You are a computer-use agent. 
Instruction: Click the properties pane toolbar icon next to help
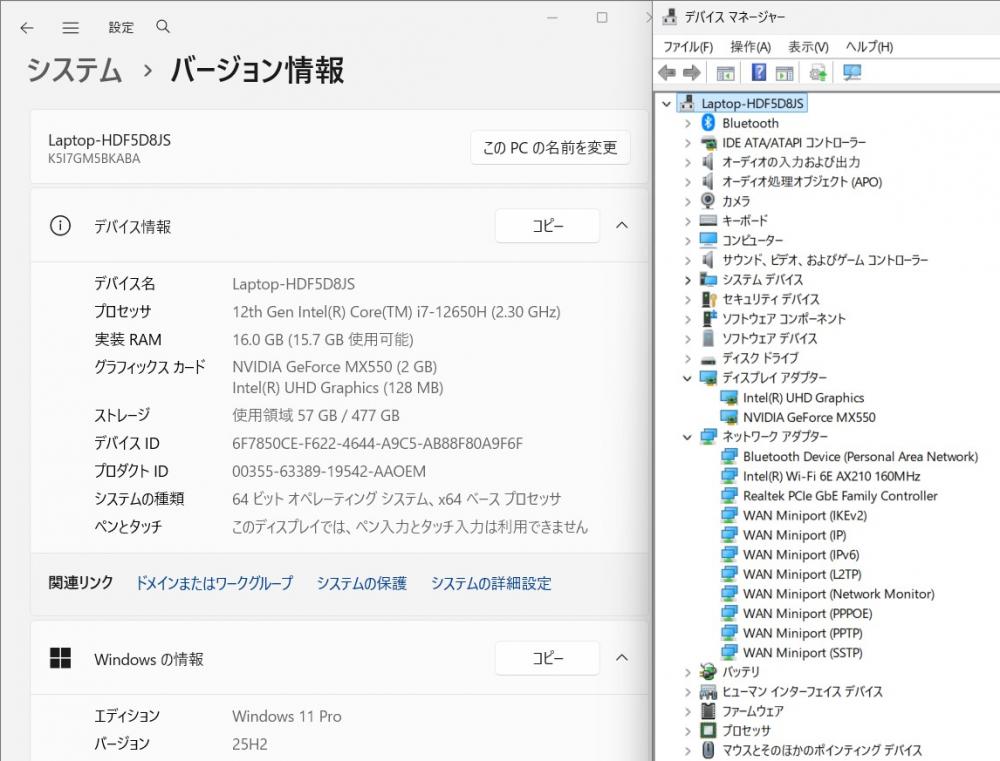click(x=784, y=73)
